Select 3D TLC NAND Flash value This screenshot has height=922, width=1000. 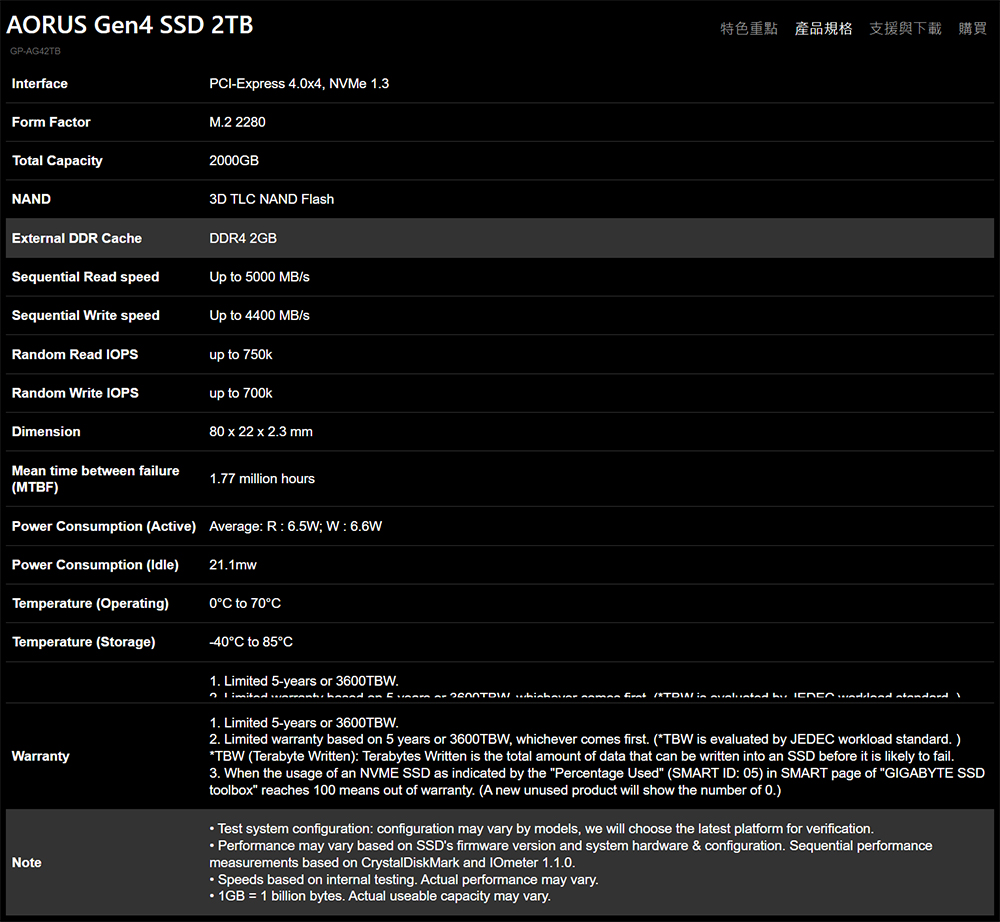click(x=272, y=199)
